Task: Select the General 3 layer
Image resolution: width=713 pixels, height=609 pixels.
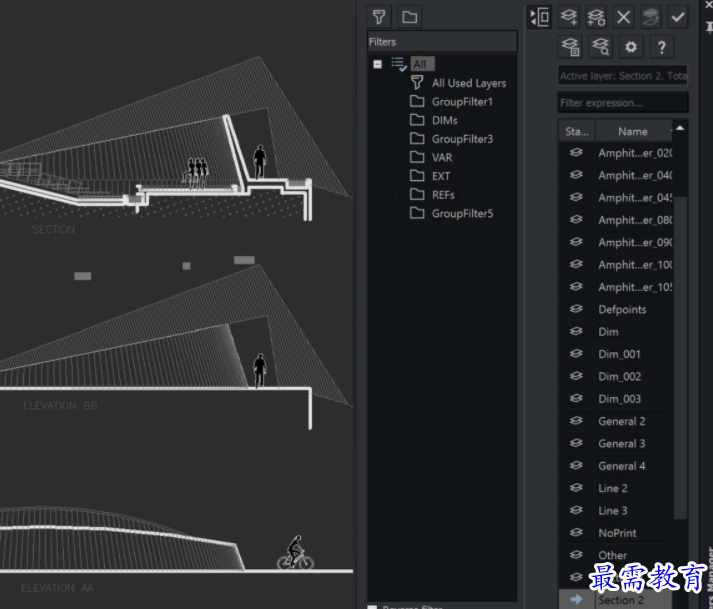Action: click(622, 443)
